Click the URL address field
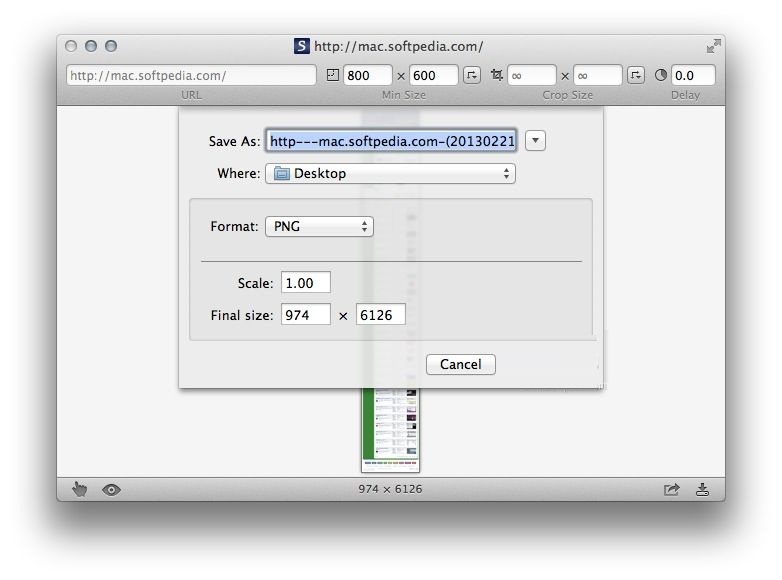Screen dimensions: 782x580 190,75
